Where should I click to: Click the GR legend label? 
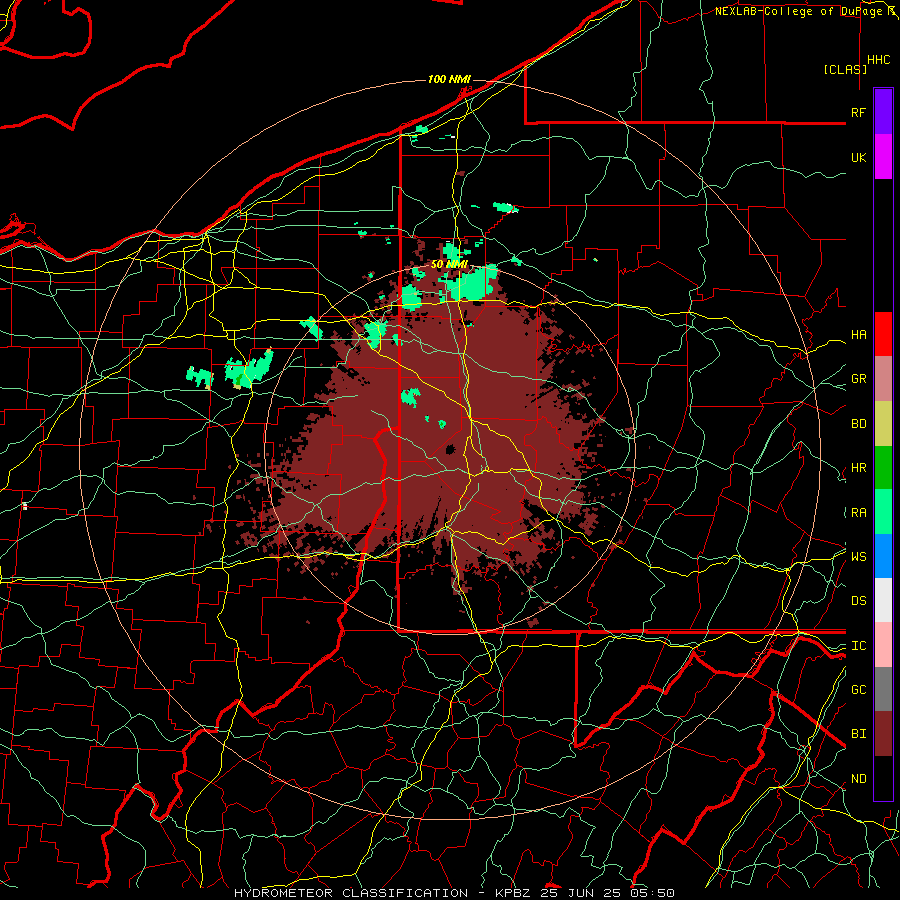click(x=858, y=379)
